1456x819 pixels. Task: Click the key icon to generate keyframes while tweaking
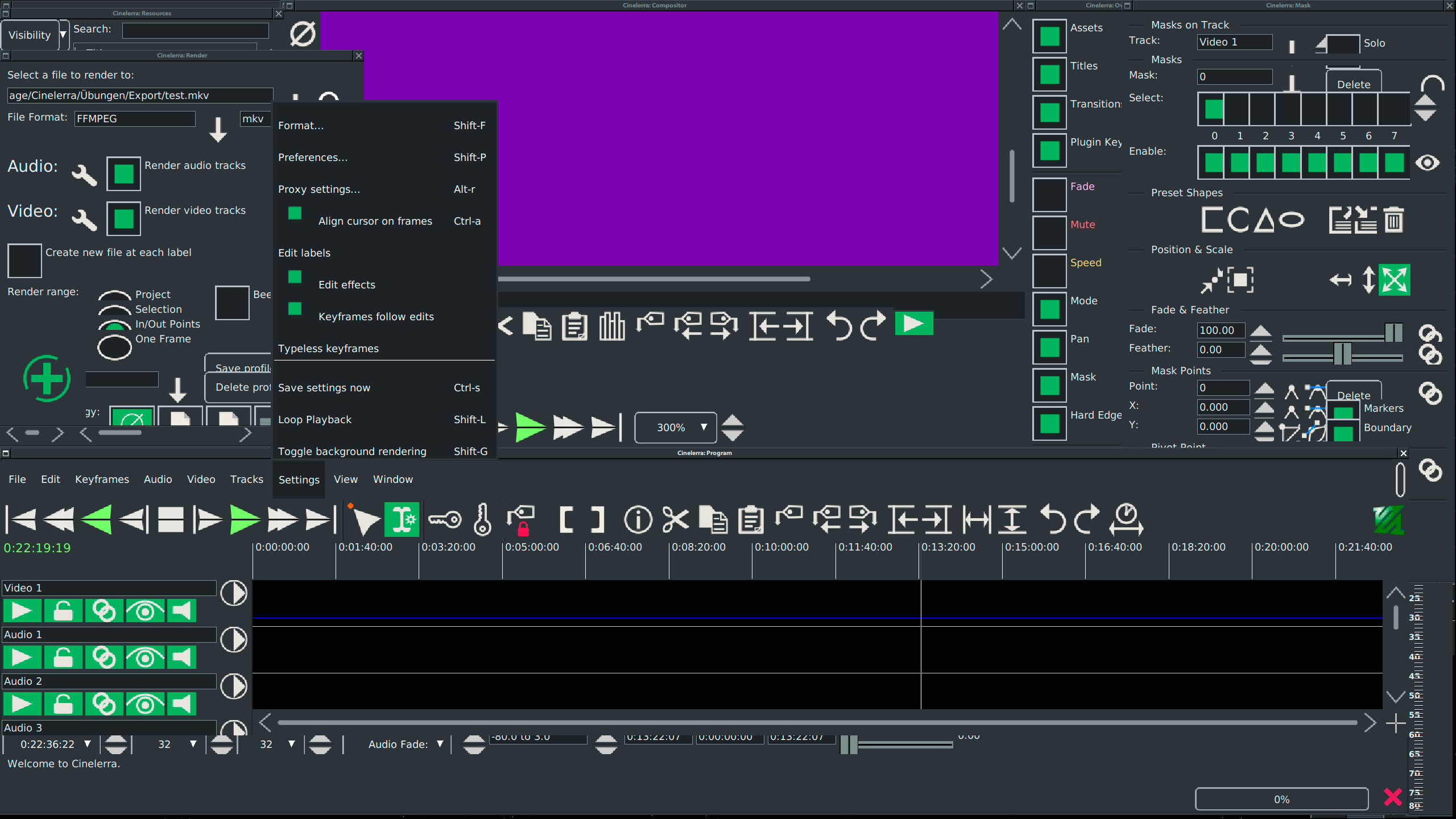point(445,519)
